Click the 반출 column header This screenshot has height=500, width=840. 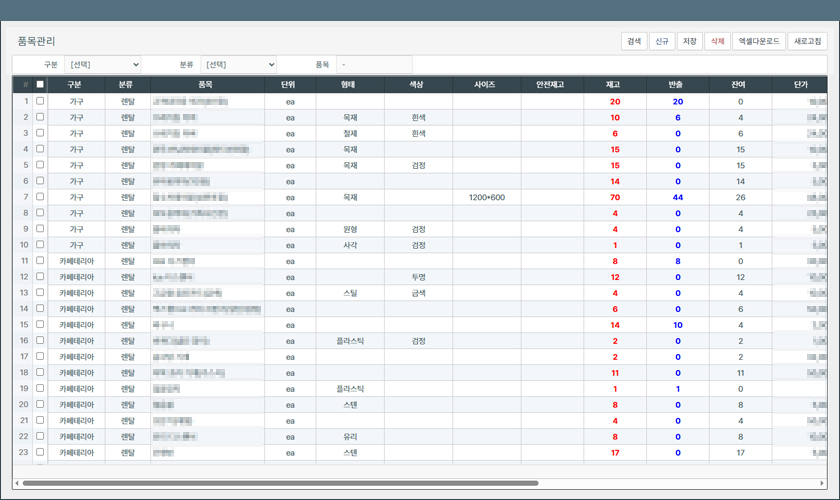click(677, 85)
